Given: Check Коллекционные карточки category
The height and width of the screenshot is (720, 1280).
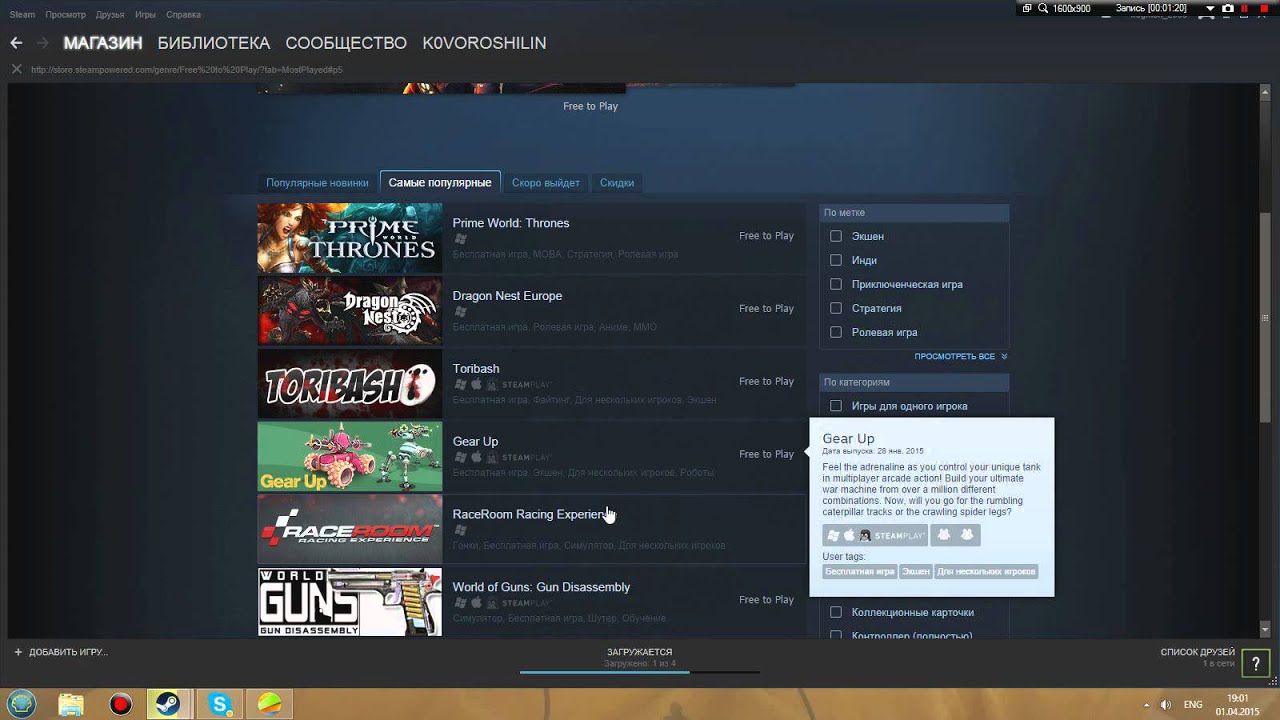Looking at the screenshot, I should (x=836, y=612).
